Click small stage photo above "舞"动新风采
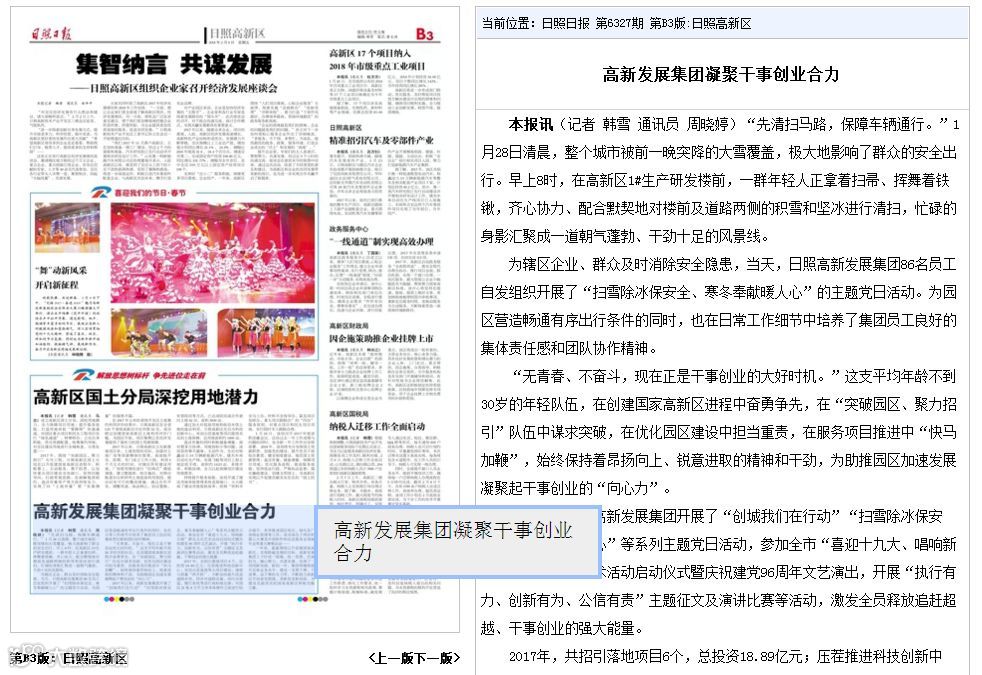This screenshot has width=982, height=675. pos(67,228)
